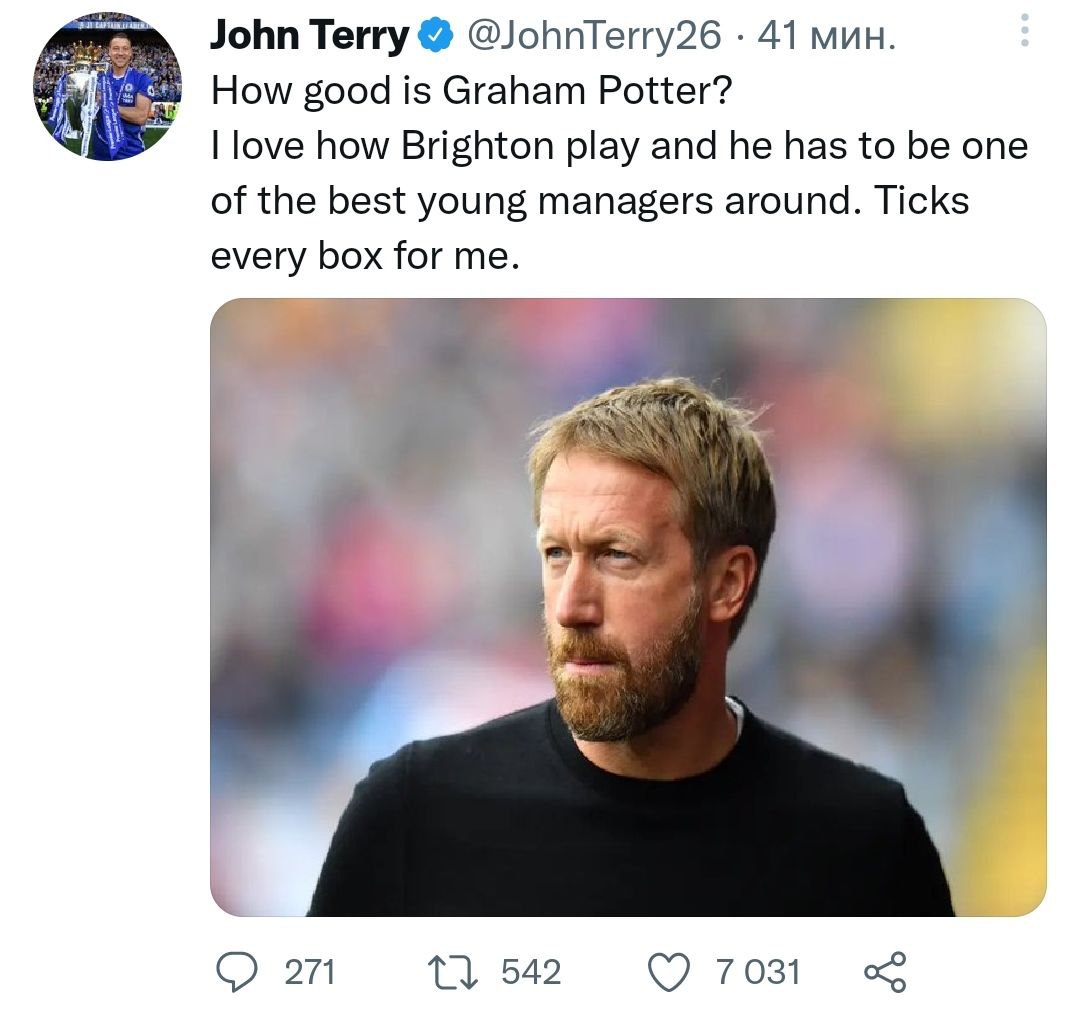The image size is (1080, 1017).
Task: Click the text line starting "I love how Brighton"
Action: (619, 147)
